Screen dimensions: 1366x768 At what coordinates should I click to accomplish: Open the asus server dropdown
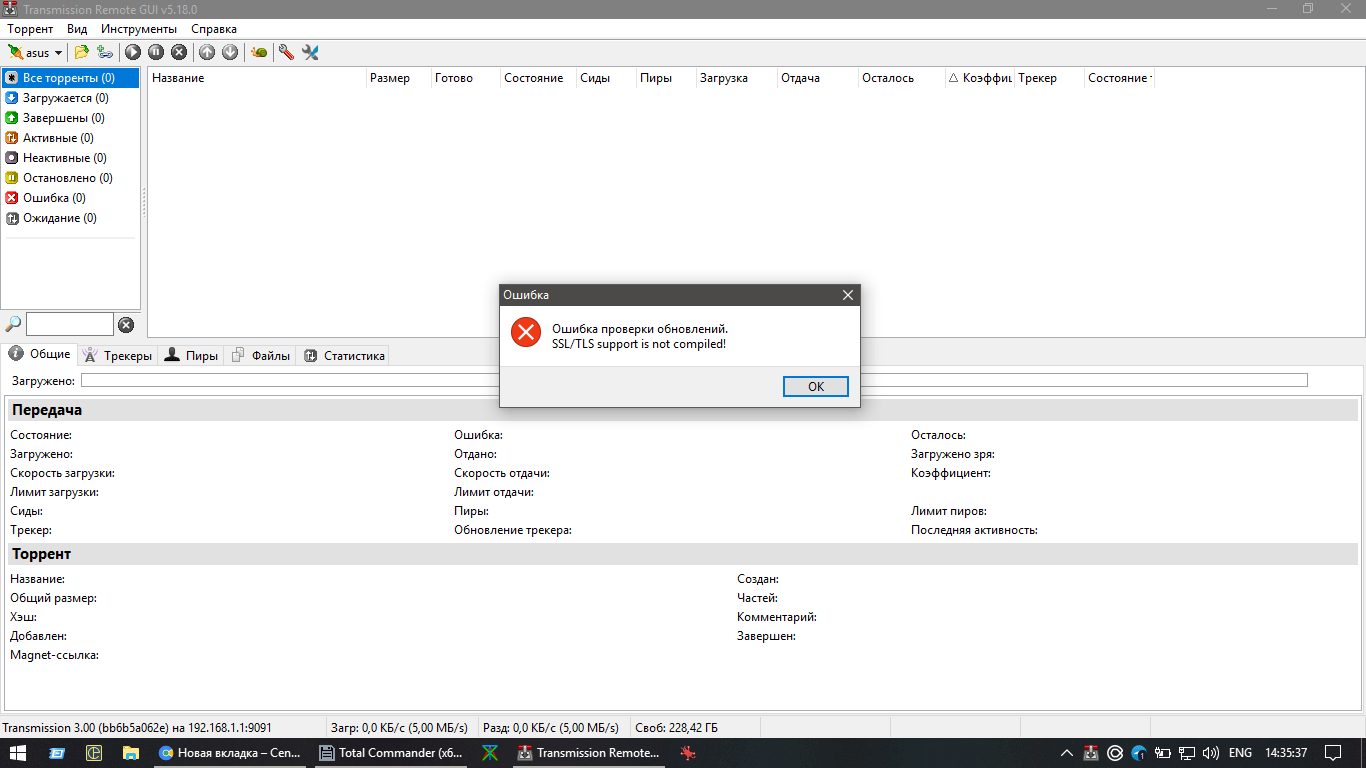coord(57,52)
